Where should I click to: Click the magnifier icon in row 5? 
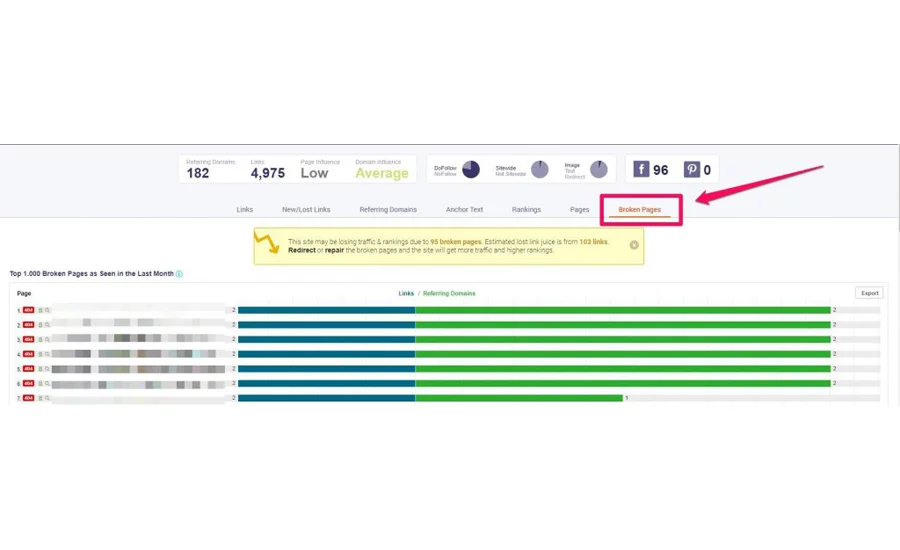click(47, 369)
